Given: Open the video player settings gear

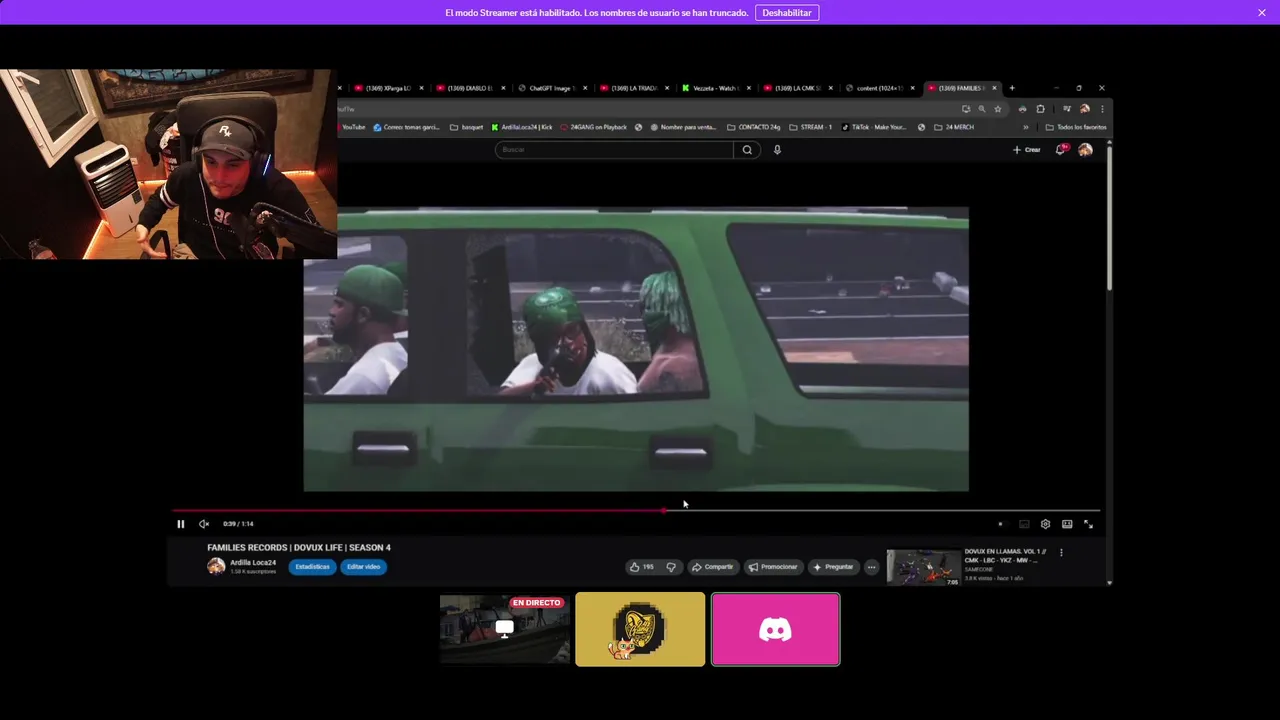Looking at the screenshot, I should click(1045, 524).
